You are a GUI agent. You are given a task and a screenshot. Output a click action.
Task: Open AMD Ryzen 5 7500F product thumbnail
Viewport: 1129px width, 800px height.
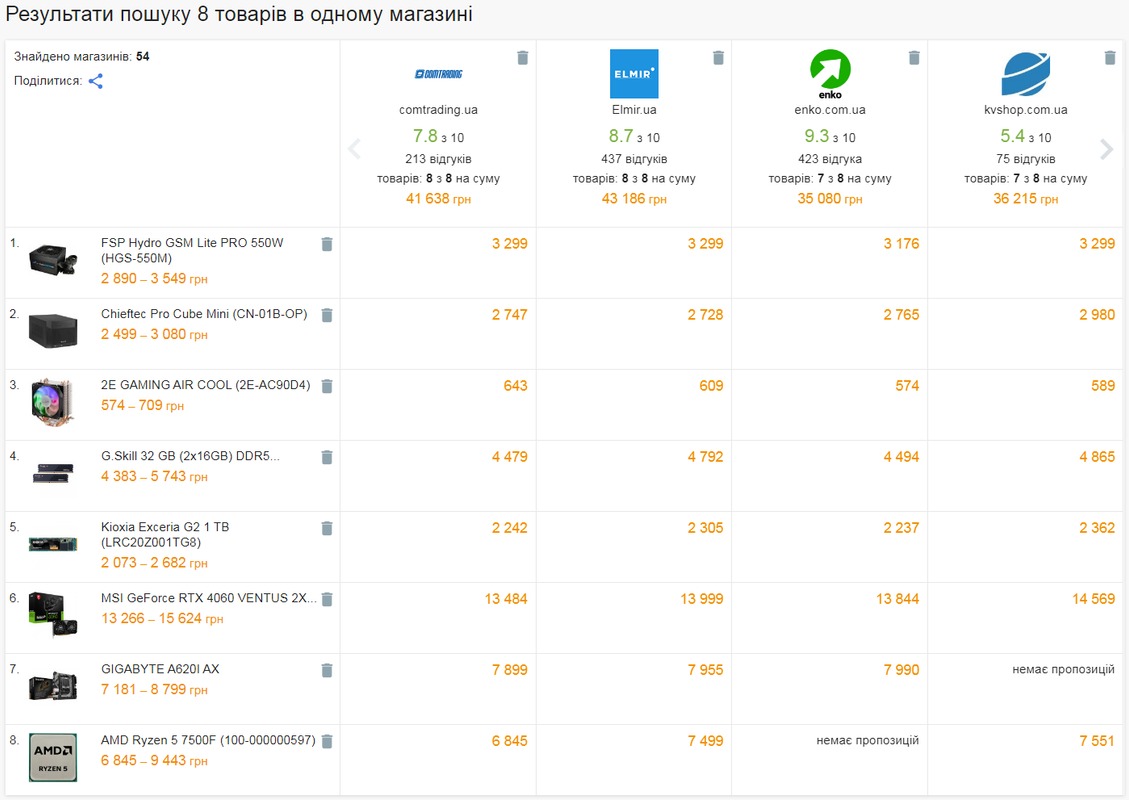(53, 758)
